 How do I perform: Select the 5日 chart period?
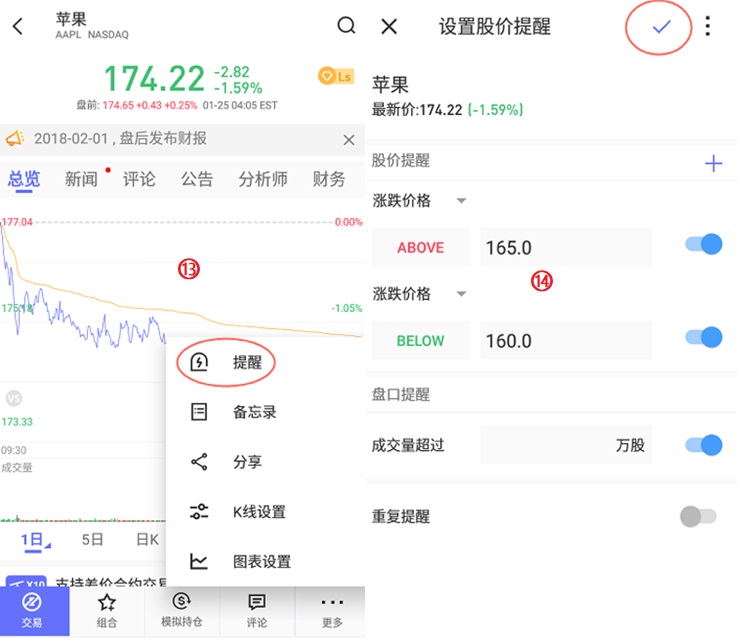92,539
